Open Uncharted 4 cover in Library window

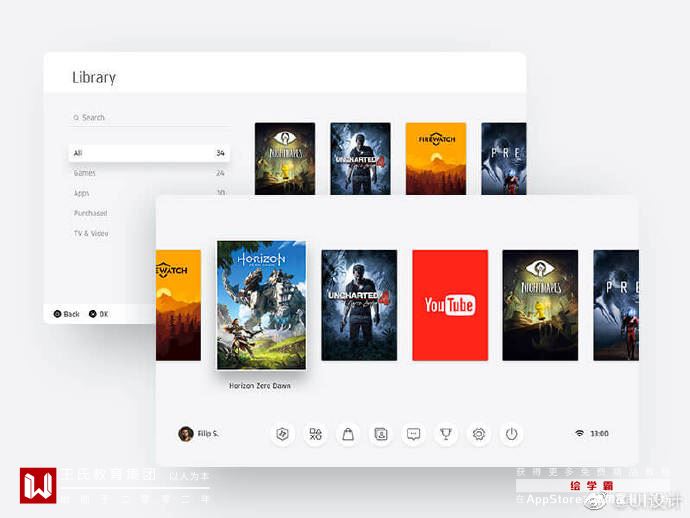pos(360,158)
